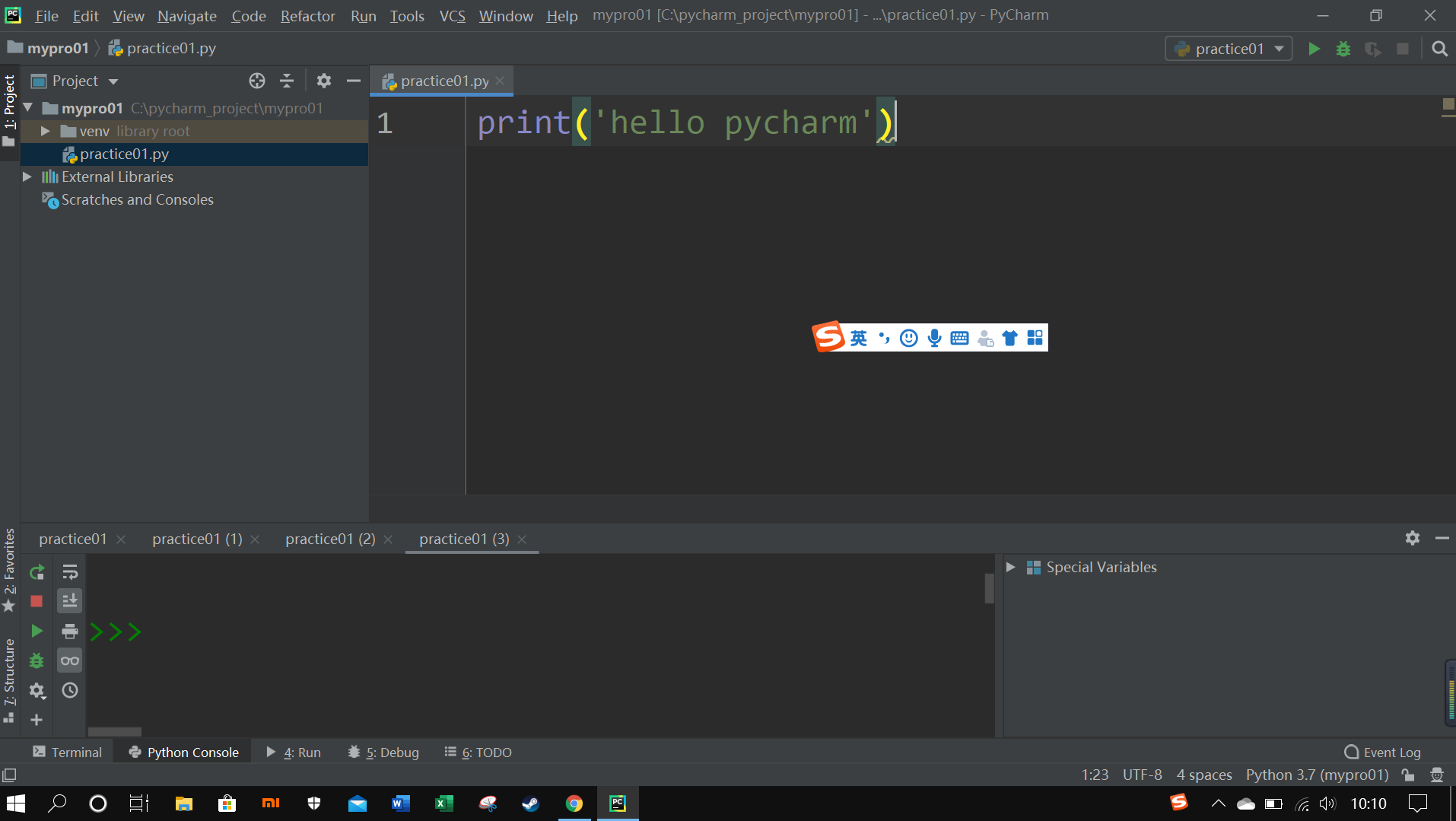Open the practice01 run configuration dropdown
The width and height of the screenshot is (1456, 821).
click(1229, 49)
